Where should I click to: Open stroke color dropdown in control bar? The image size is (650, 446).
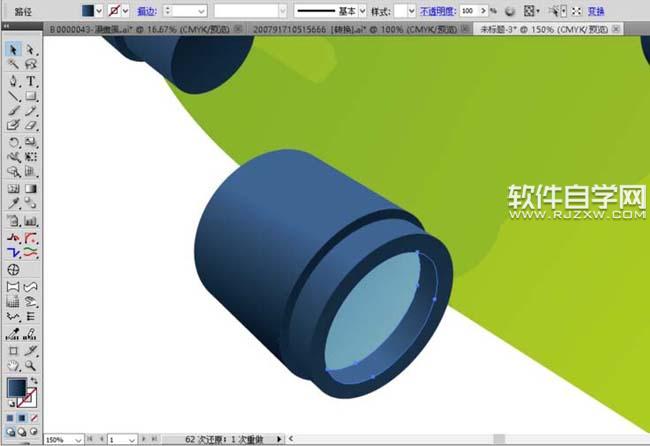coord(125,11)
